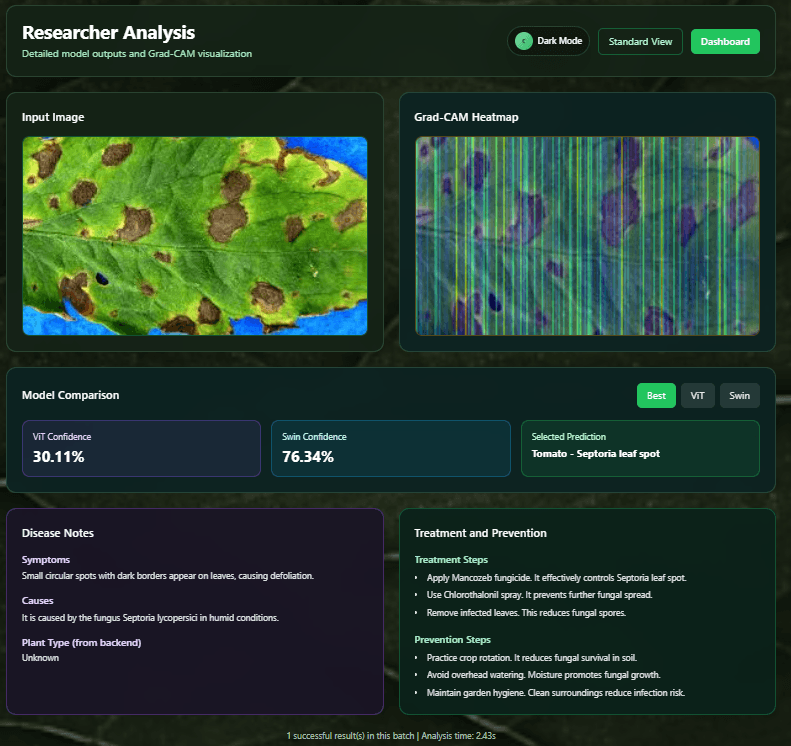Click 'Apply Mancozeb fungicide' step
Viewport: 791px width, 746px height.
point(556,578)
